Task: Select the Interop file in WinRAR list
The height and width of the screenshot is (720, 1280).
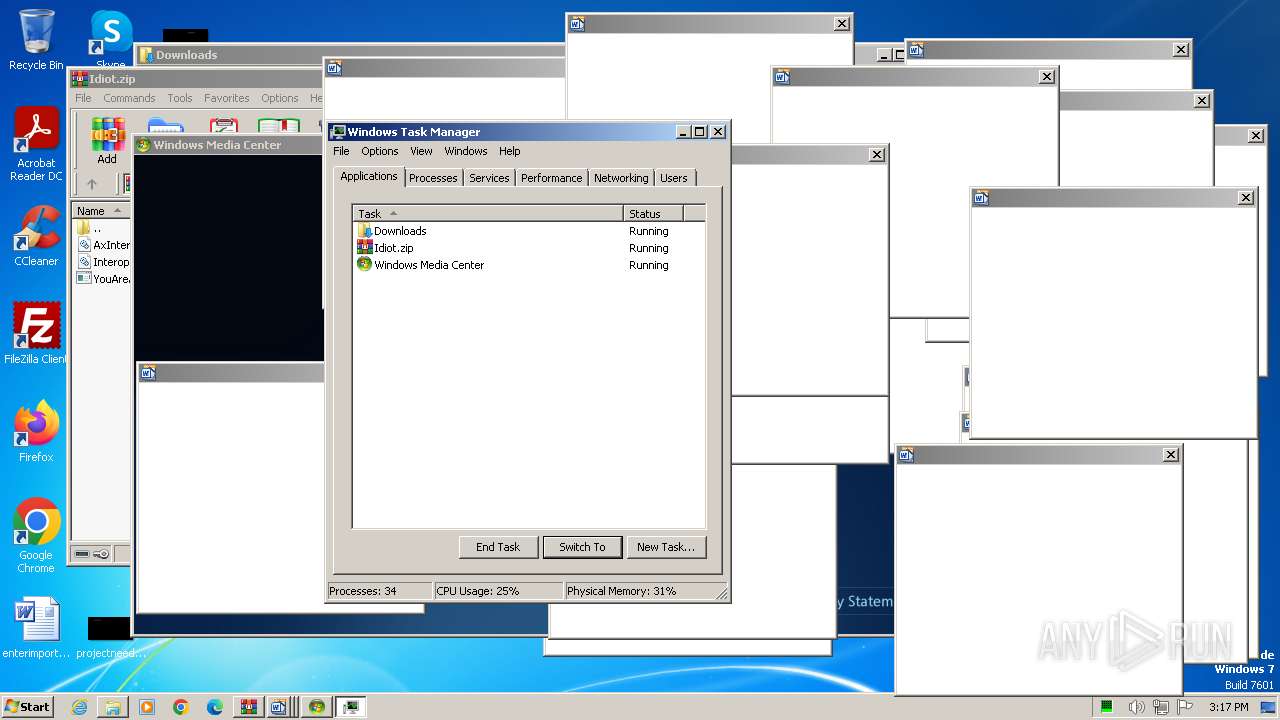Action: [103, 262]
